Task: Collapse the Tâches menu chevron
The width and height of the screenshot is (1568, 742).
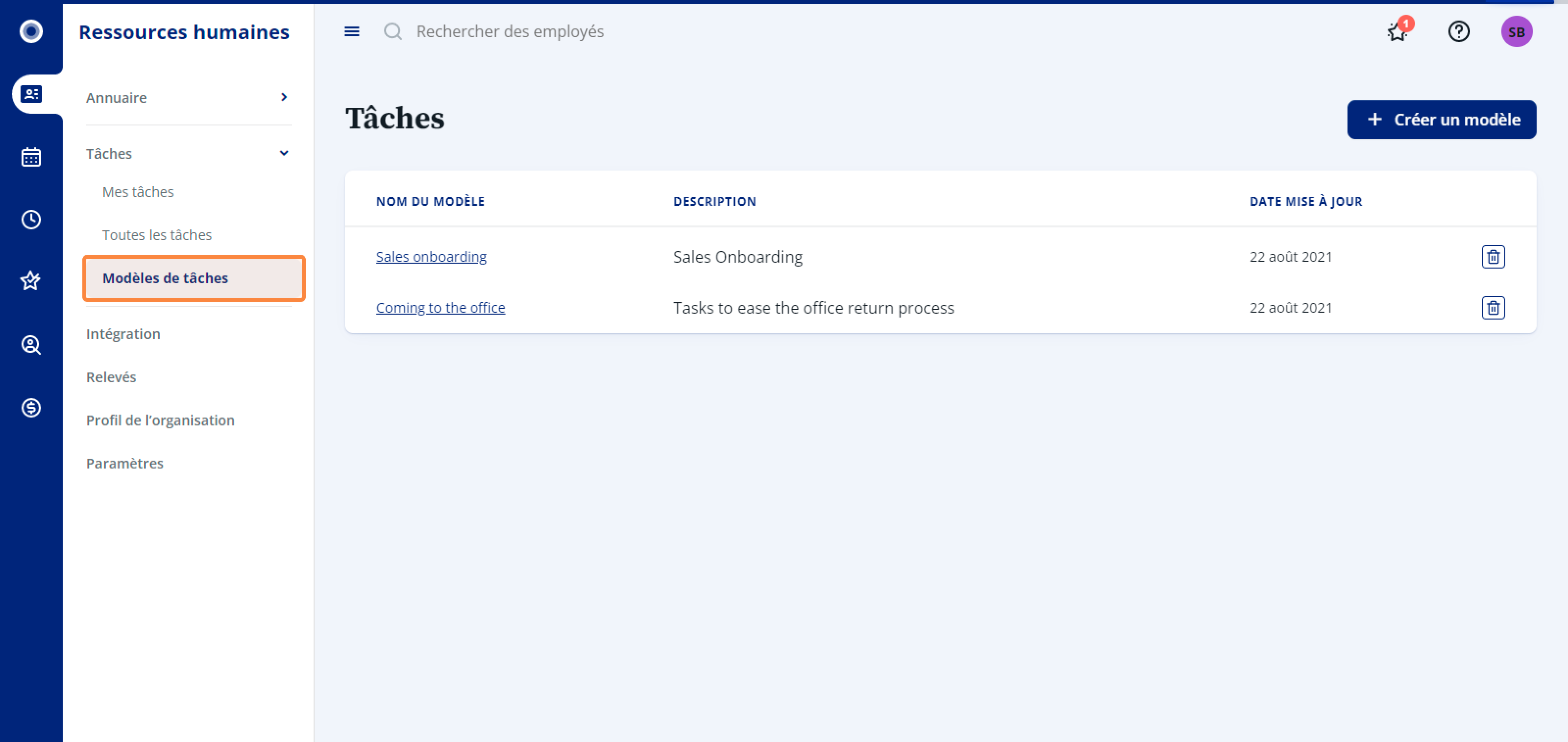Action: click(284, 153)
